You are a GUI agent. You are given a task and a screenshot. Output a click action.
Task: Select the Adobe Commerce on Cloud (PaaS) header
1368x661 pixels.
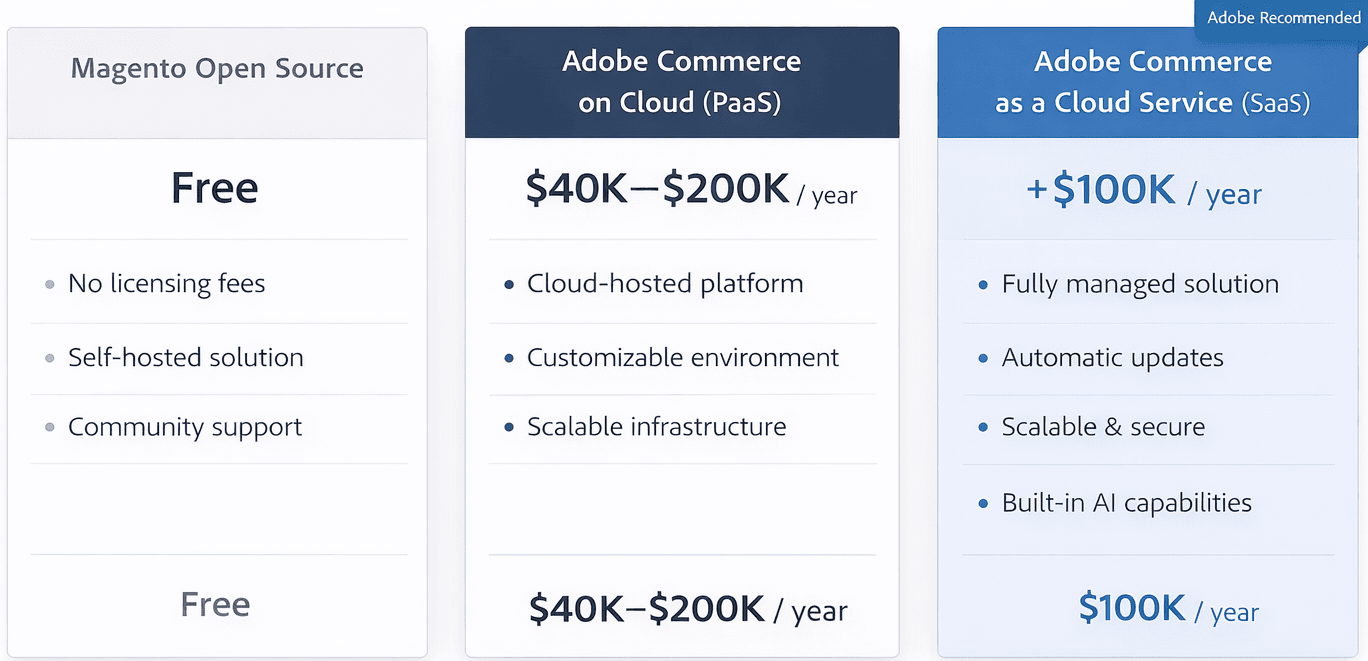pyautogui.click(x=681, y=82)
